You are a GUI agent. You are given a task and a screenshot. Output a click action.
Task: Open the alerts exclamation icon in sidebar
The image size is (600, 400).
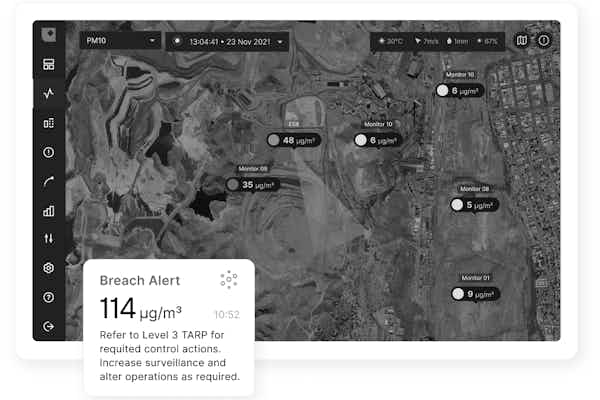click(48, 152)
